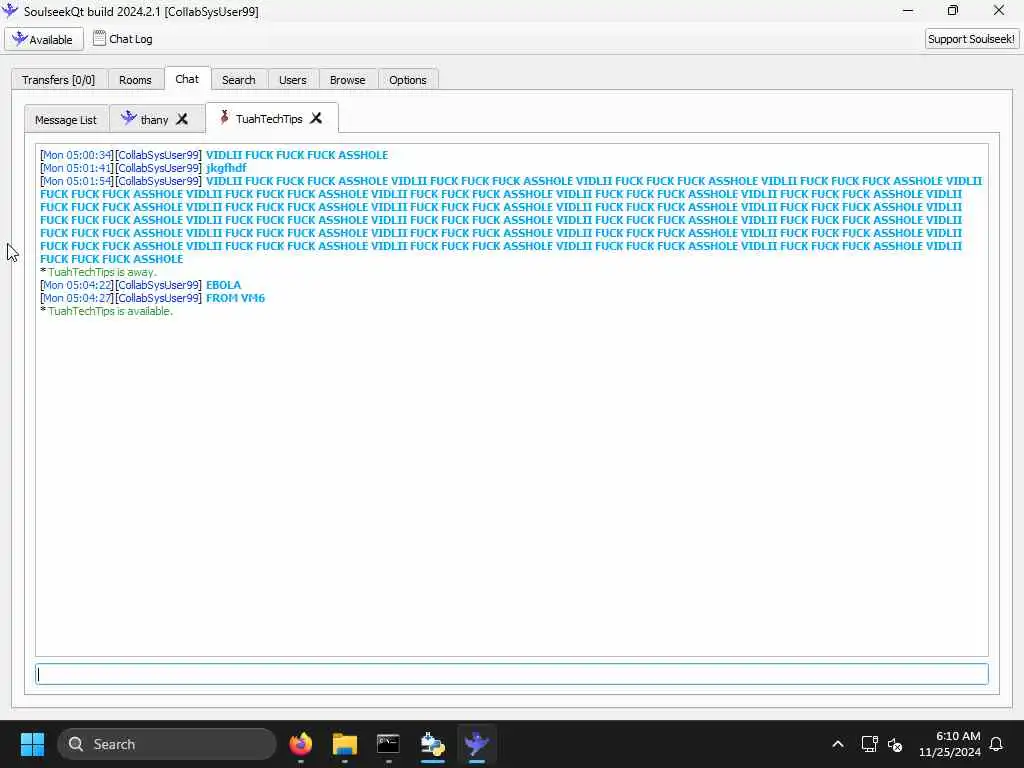
Task: Click the Mon 05:00:34 timestamp
Action: click(x=77, y=155)
